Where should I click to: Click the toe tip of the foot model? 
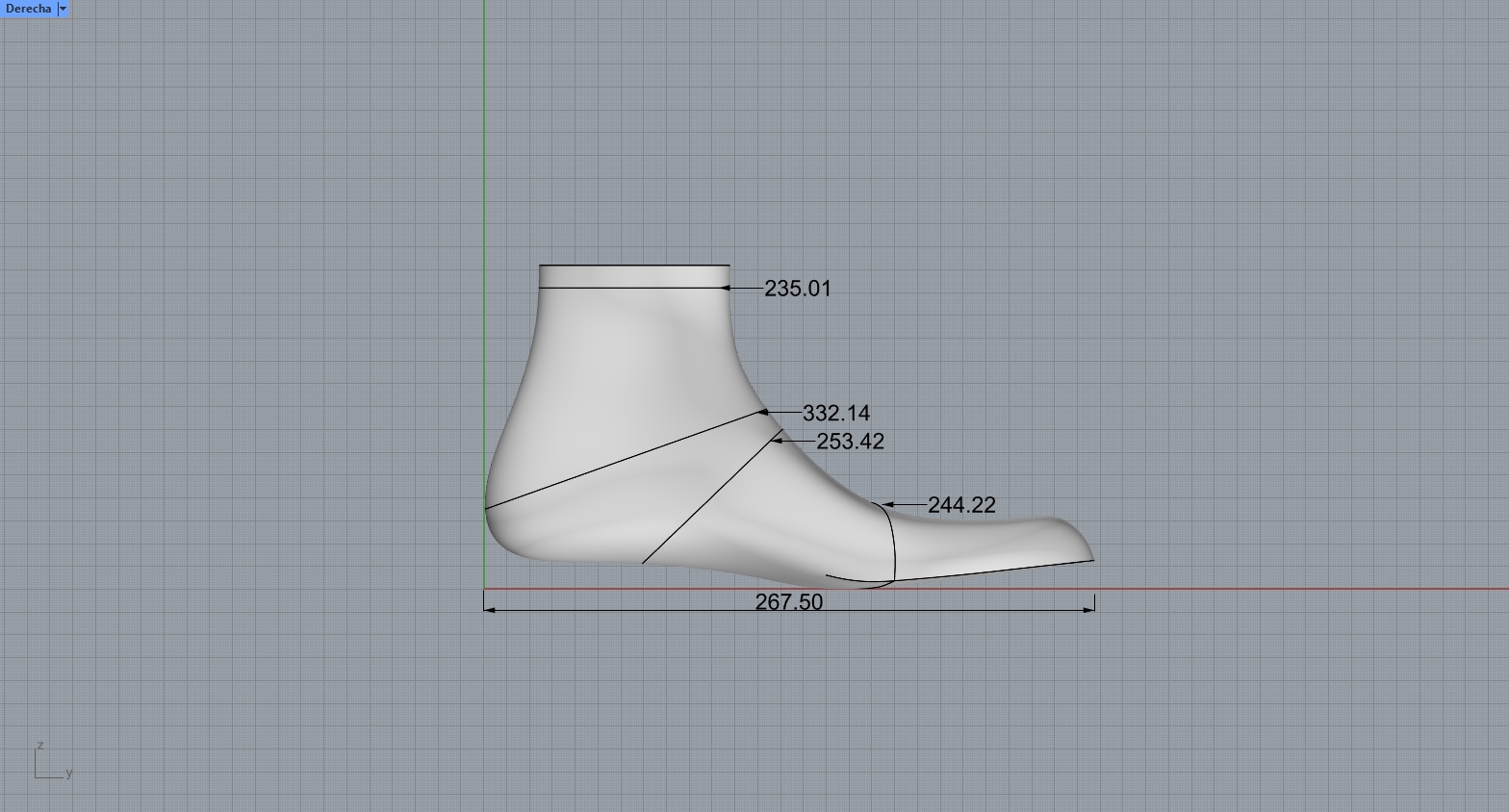tap(1090, 557)
